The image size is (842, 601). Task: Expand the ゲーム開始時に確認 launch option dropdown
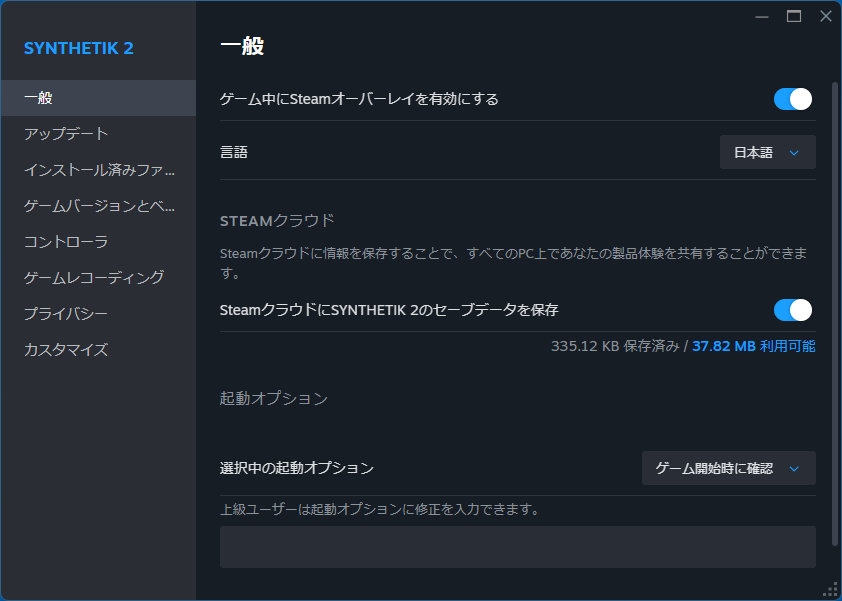click(728, 468)
